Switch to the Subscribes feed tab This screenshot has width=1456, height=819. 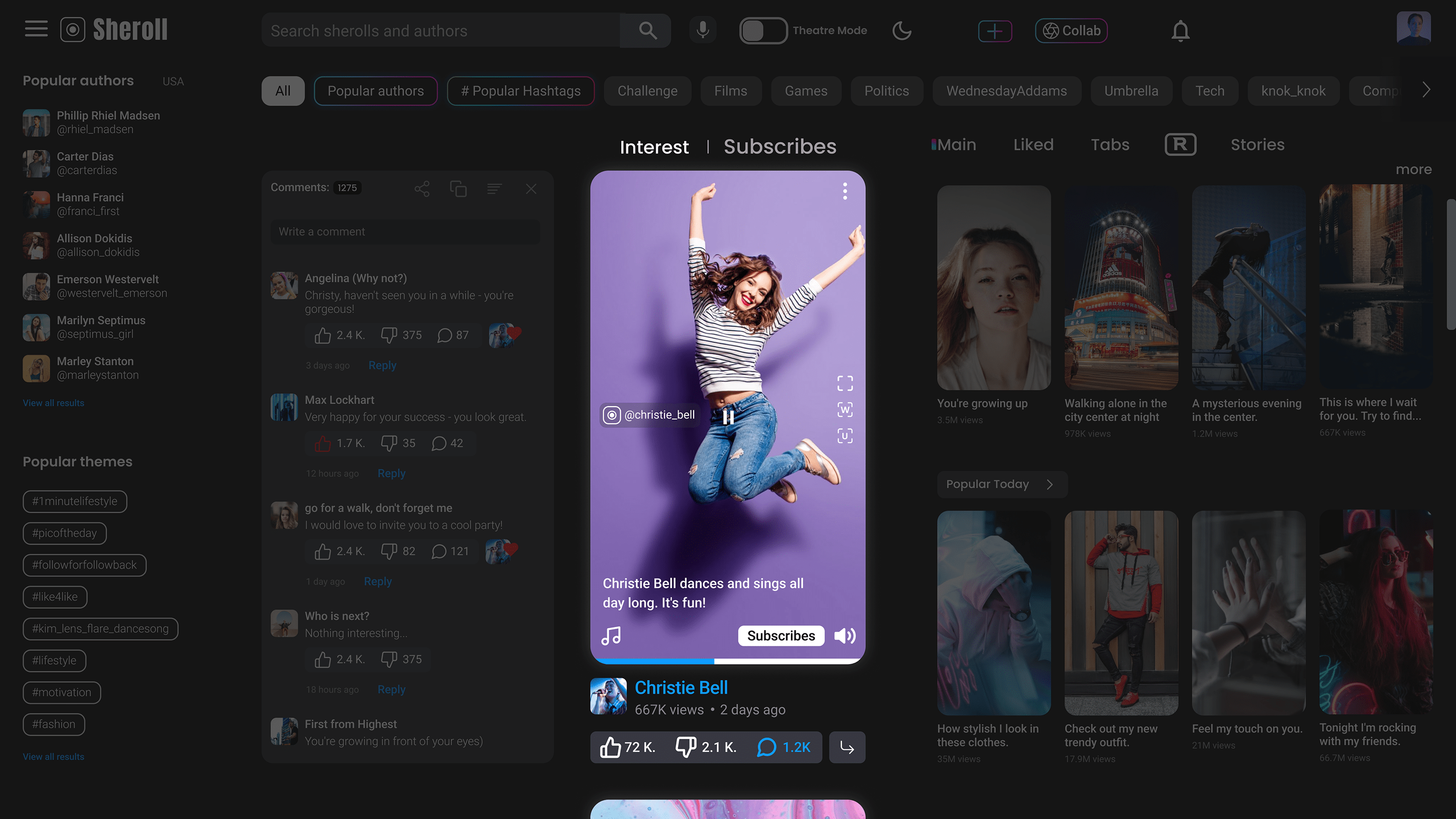click(x=779, y=147)
